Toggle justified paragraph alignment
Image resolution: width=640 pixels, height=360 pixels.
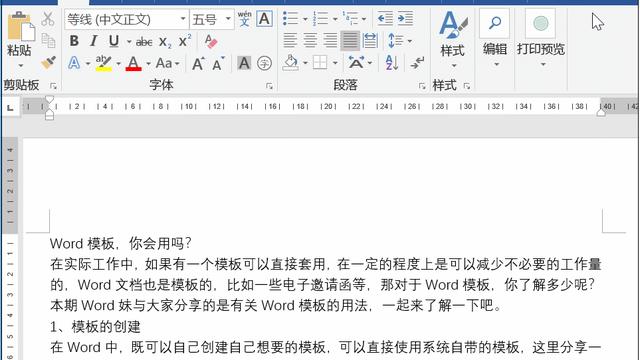click(350, 41)
